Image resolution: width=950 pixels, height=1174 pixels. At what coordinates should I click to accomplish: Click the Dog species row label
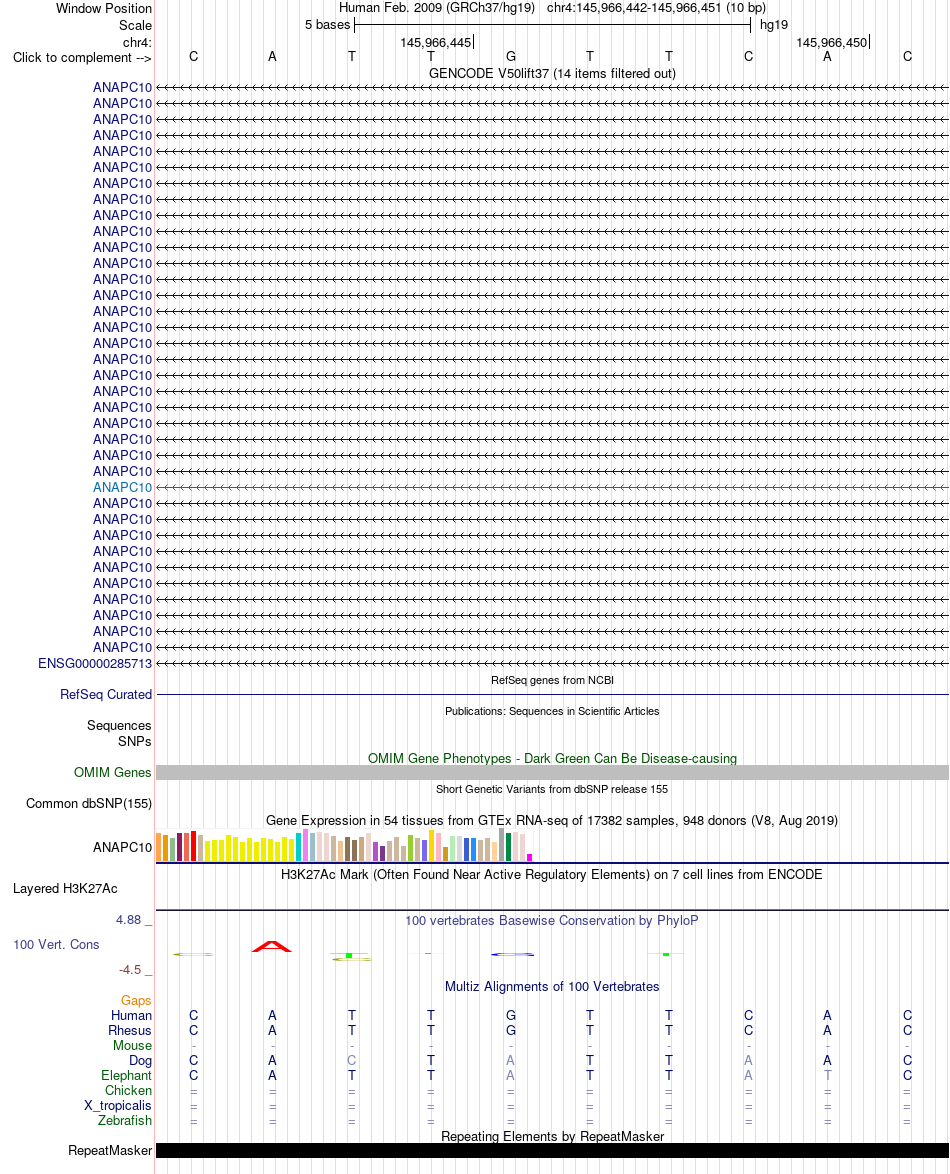[x=140, y=1061]
